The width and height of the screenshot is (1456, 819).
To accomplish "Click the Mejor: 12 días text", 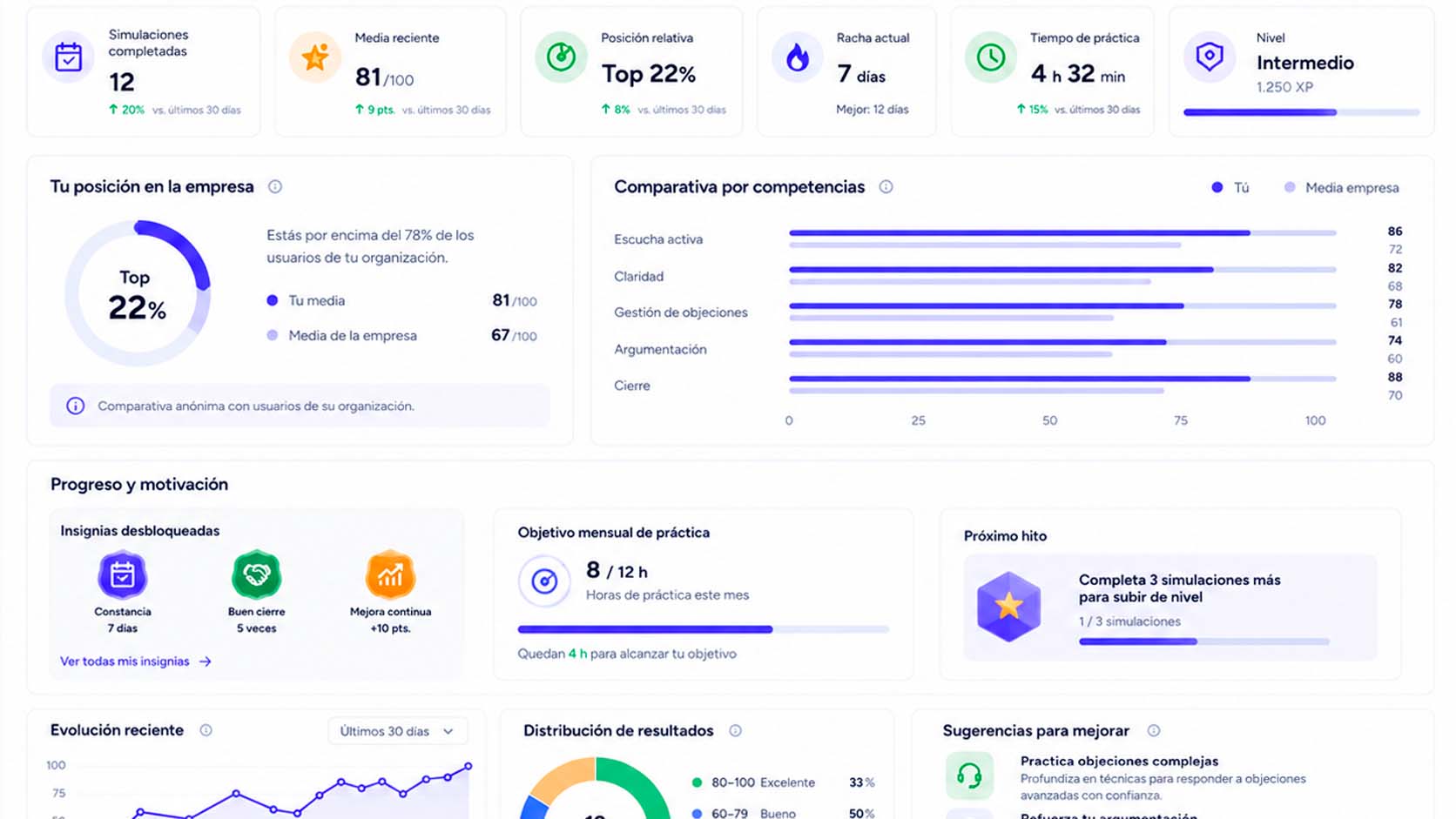I will (873, 110).
